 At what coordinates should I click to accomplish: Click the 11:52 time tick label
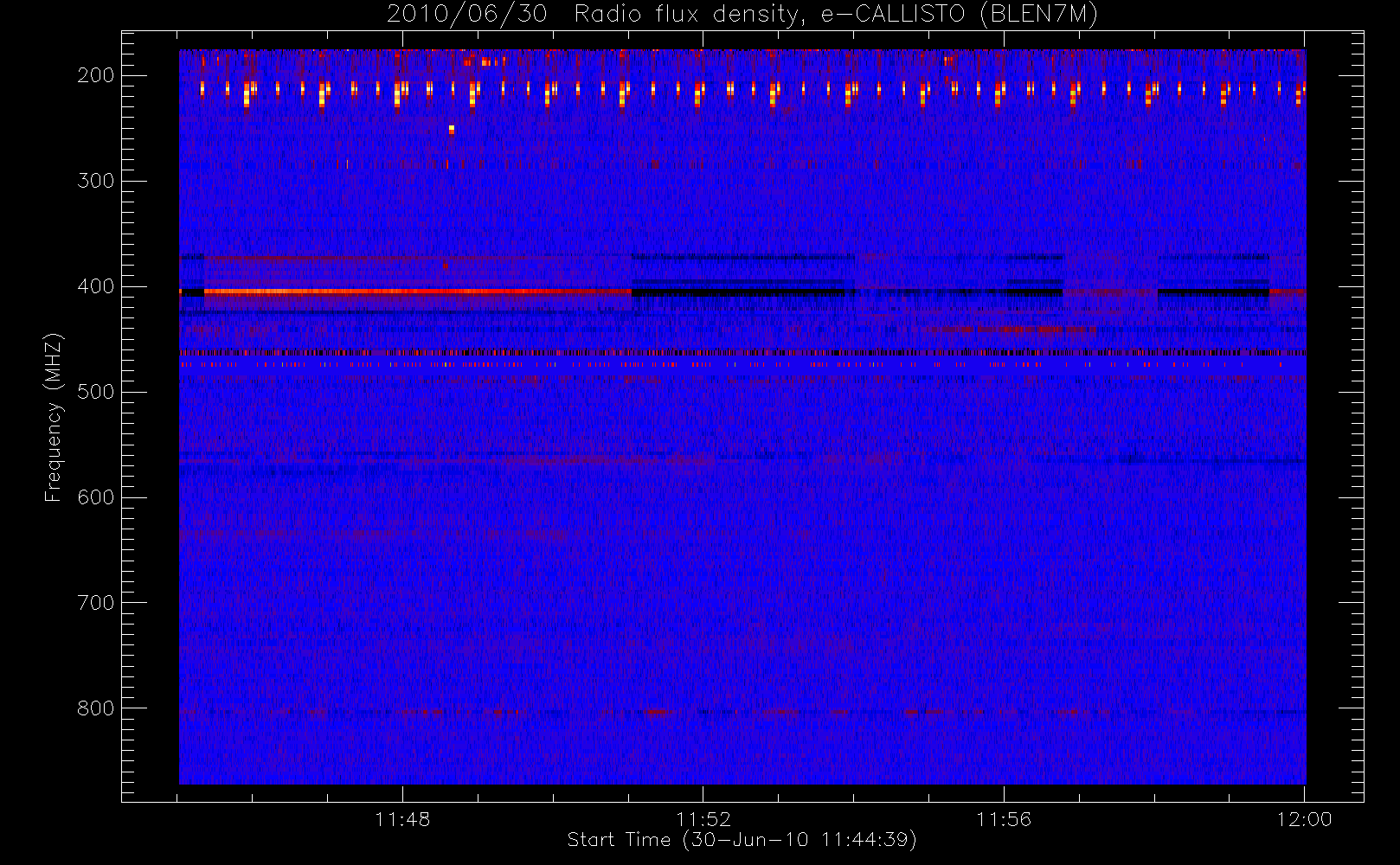coord(703,819)
